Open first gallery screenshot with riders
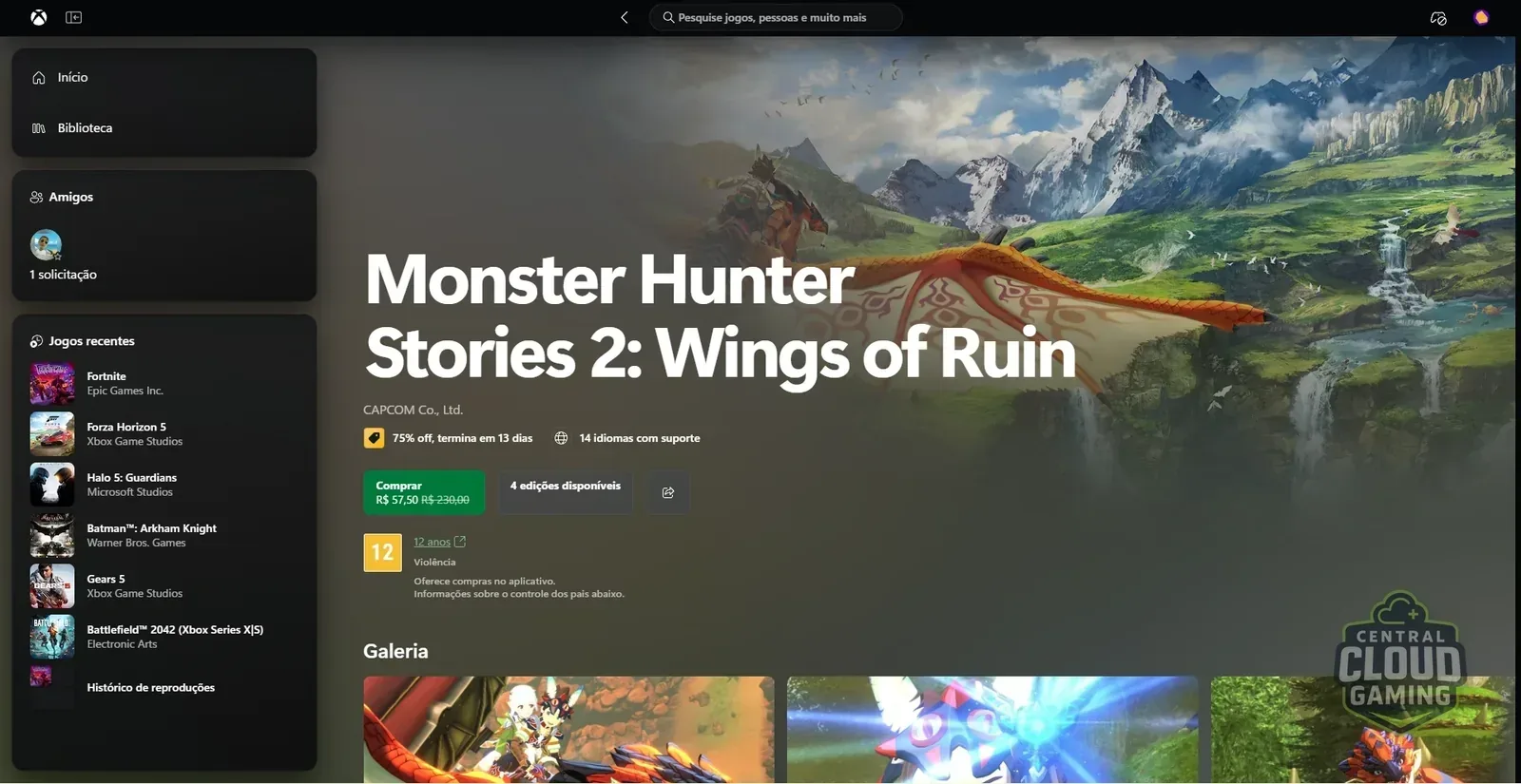Viewport: 1521px width, 784px height. tap(568, 730)
